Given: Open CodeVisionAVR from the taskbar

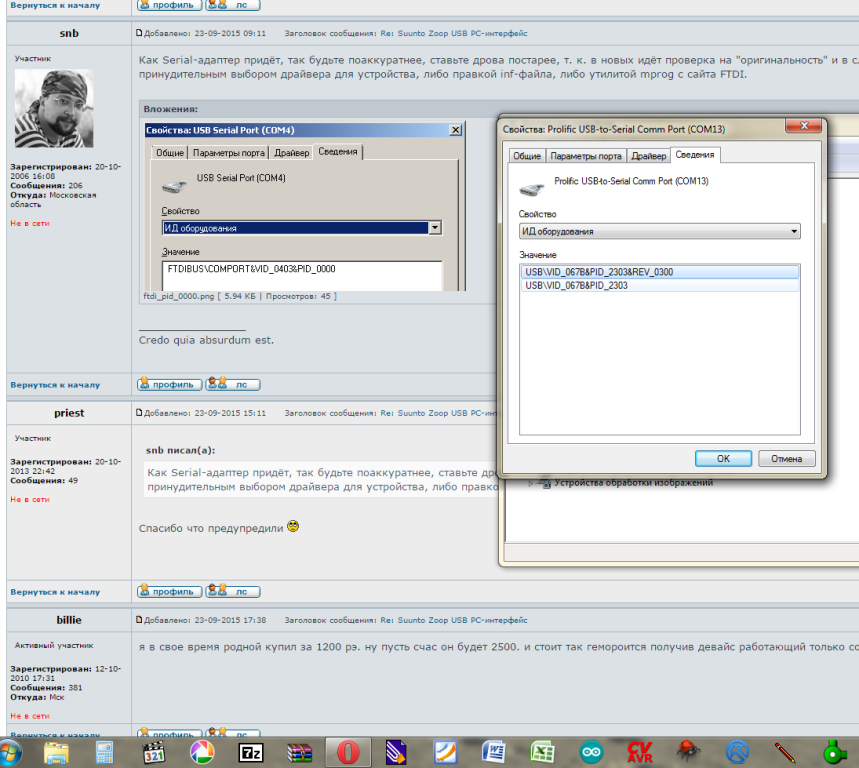Looking at the screenshot, I should click(x=639, y=753).
